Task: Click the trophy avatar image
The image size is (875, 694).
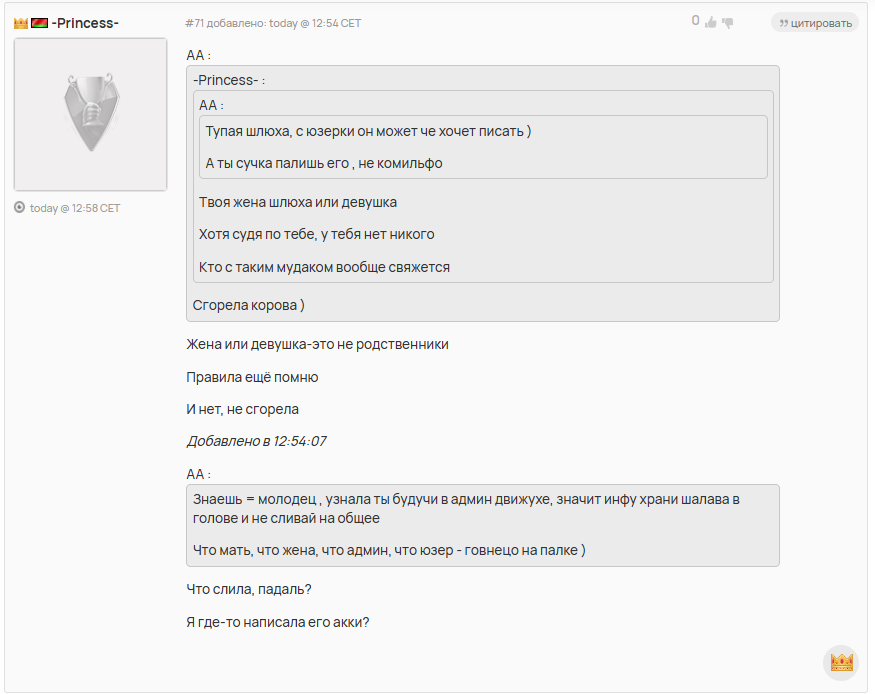Action: [x=90, y=114]
